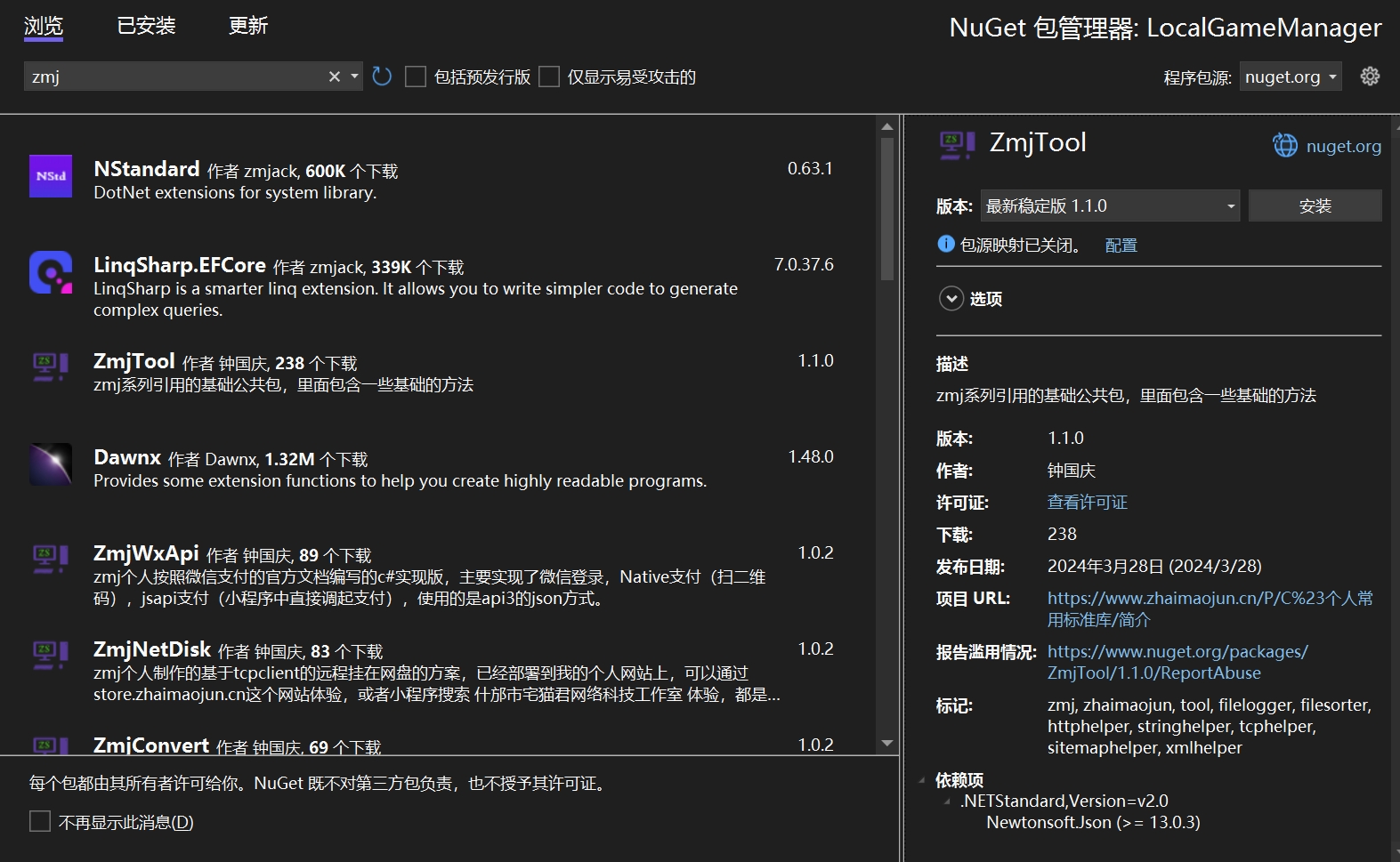Open search history dropdown arrow
Viewport: 1400px width, 862px height.
tap(354, 77)
